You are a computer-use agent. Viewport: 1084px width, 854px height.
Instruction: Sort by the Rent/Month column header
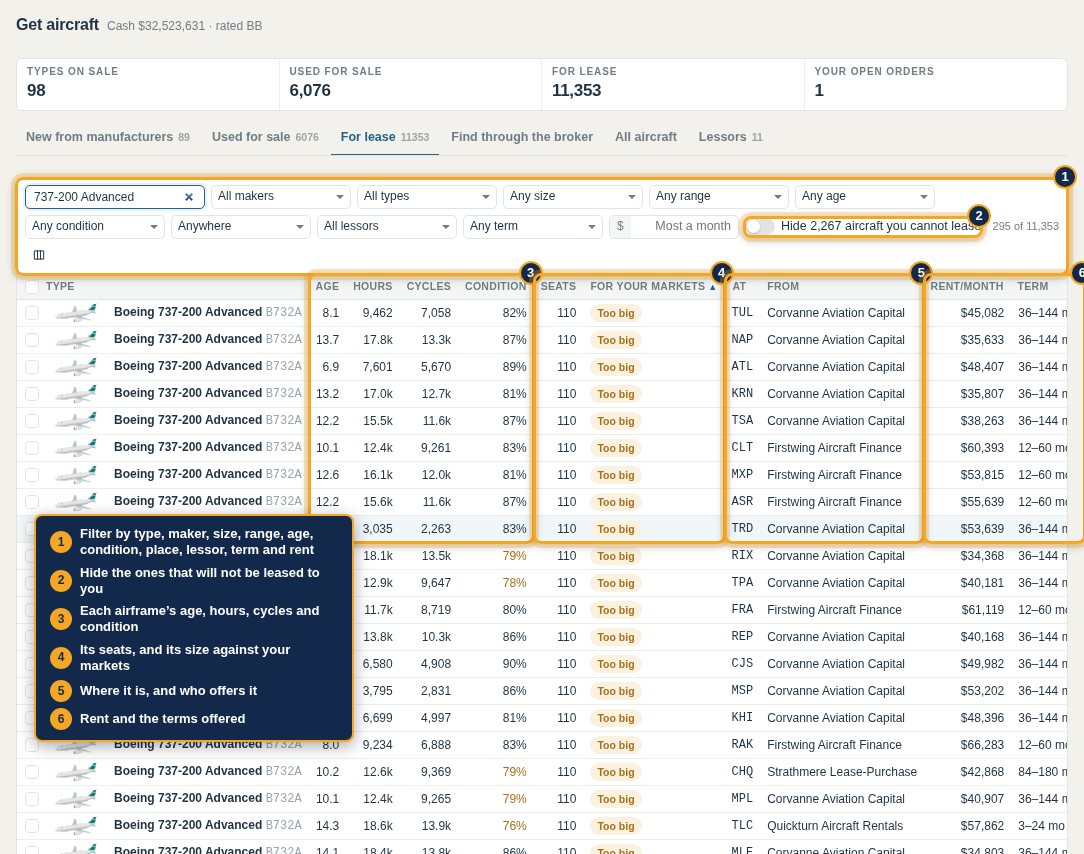[x=966, y=286]
